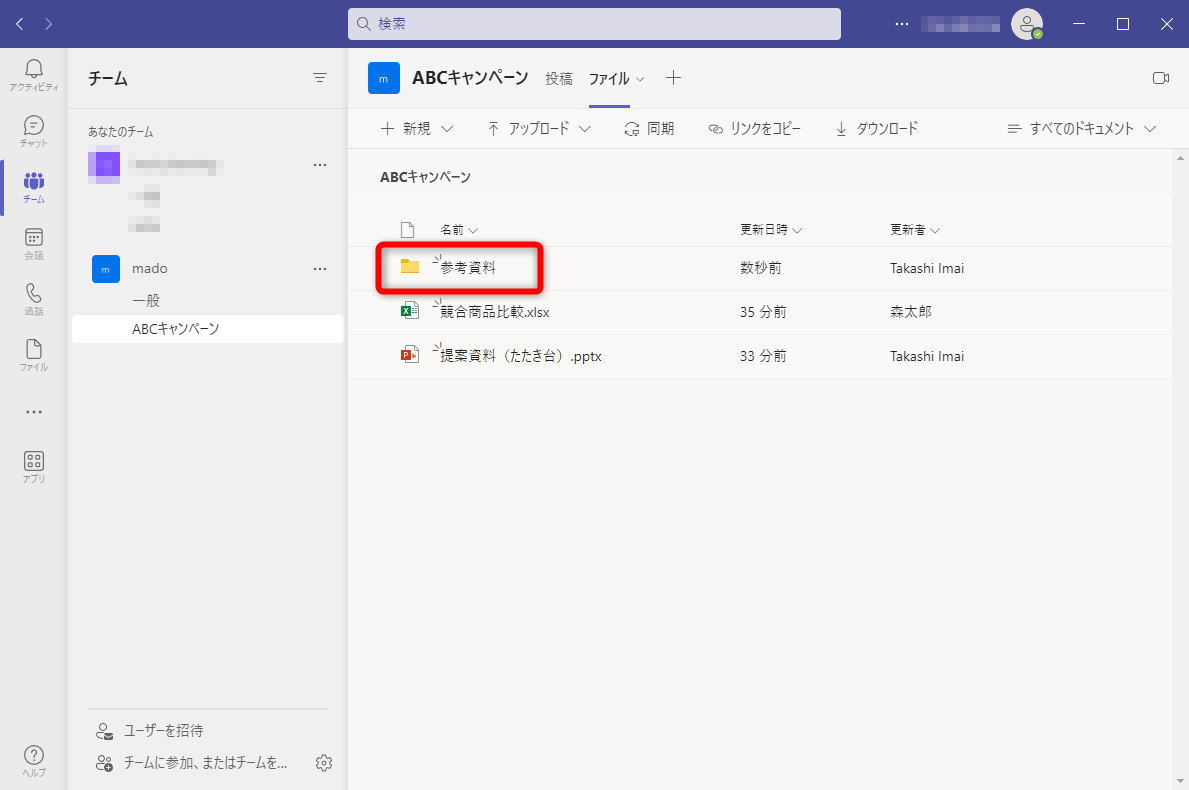Open more options from the top title bar ellipsis

(x=901, y=23)
